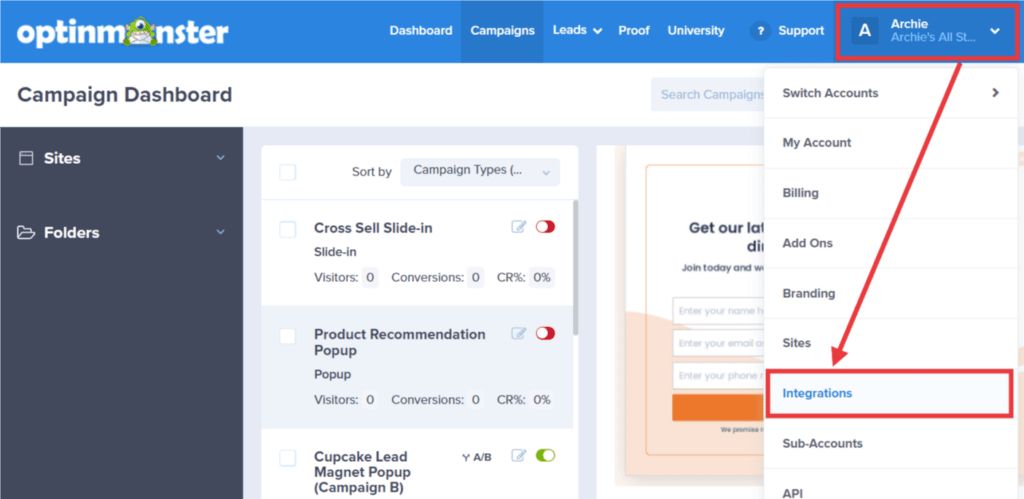This screenshot has width=1024, height=499.
Task: Click the Sites window icon in sidebar
Action: pos(26,158)
